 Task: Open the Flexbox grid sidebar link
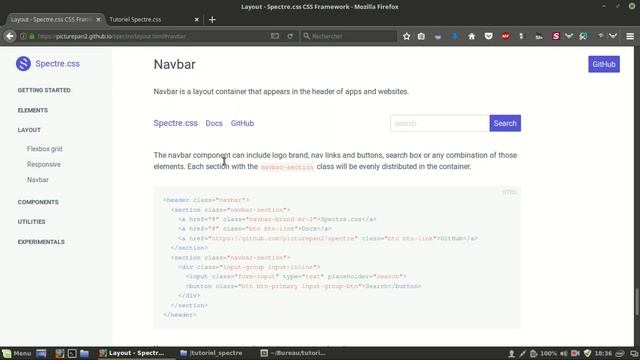[44, 149]
